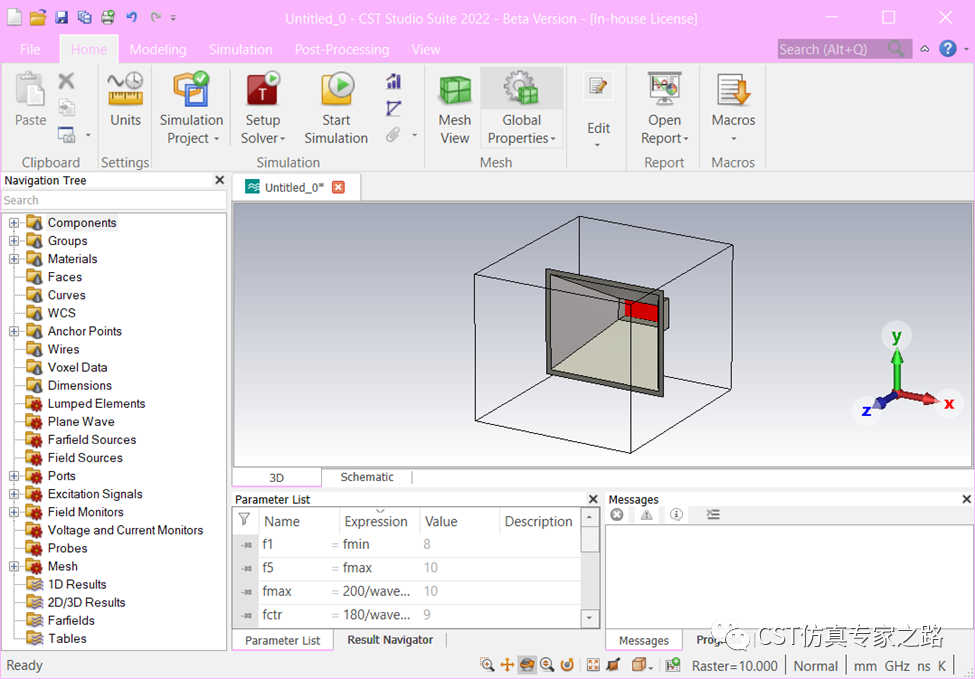This screenshot has width=975, height=679.
Task: Toggle error messages filter in Messages panel
Action: 617,515
